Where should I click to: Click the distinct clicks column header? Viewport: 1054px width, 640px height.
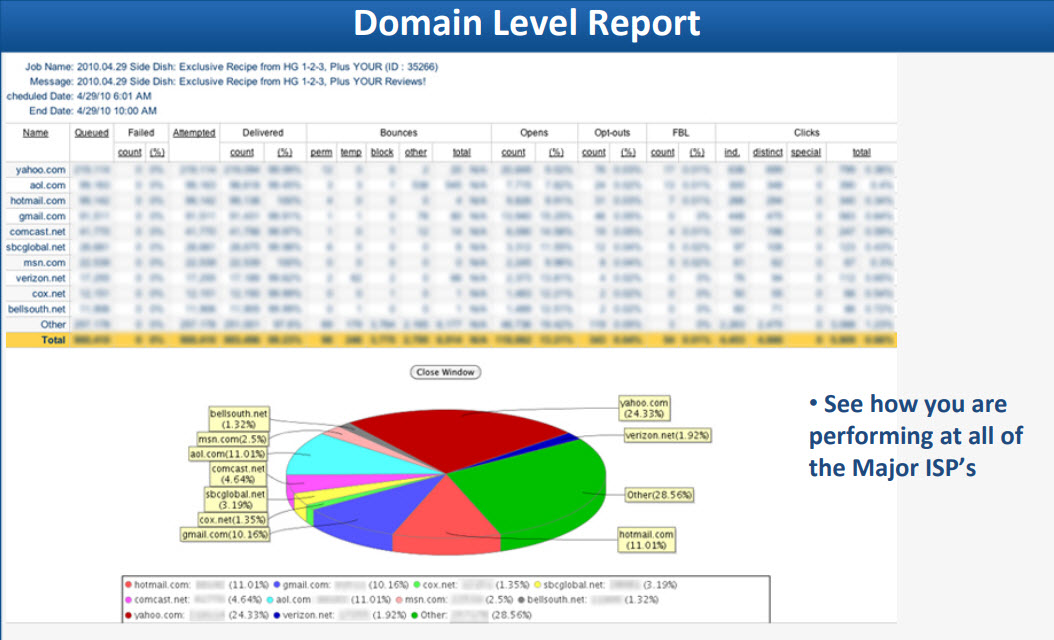tap(767, 153)
